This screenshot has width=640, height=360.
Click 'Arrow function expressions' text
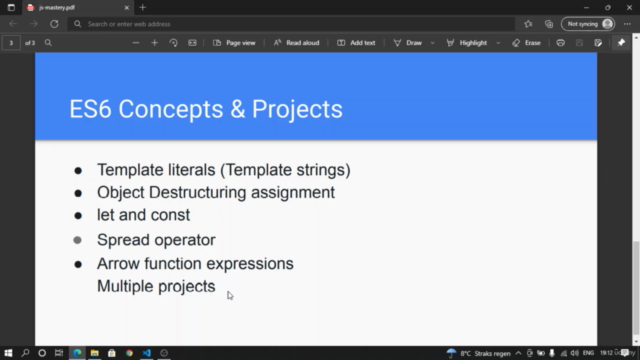195,264
